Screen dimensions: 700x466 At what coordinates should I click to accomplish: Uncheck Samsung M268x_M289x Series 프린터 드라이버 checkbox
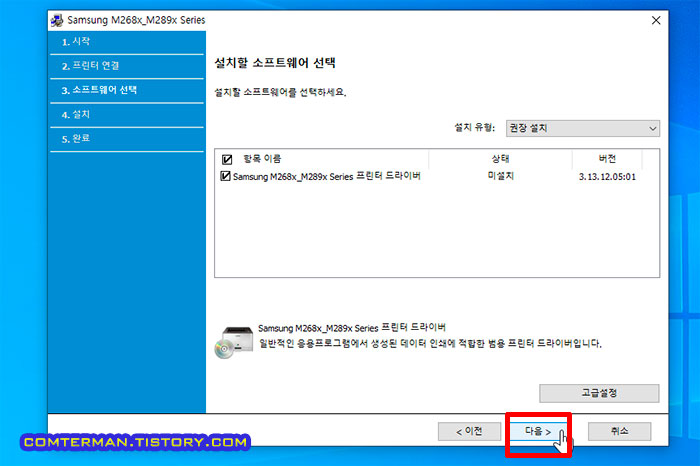(x=225, y=176)
